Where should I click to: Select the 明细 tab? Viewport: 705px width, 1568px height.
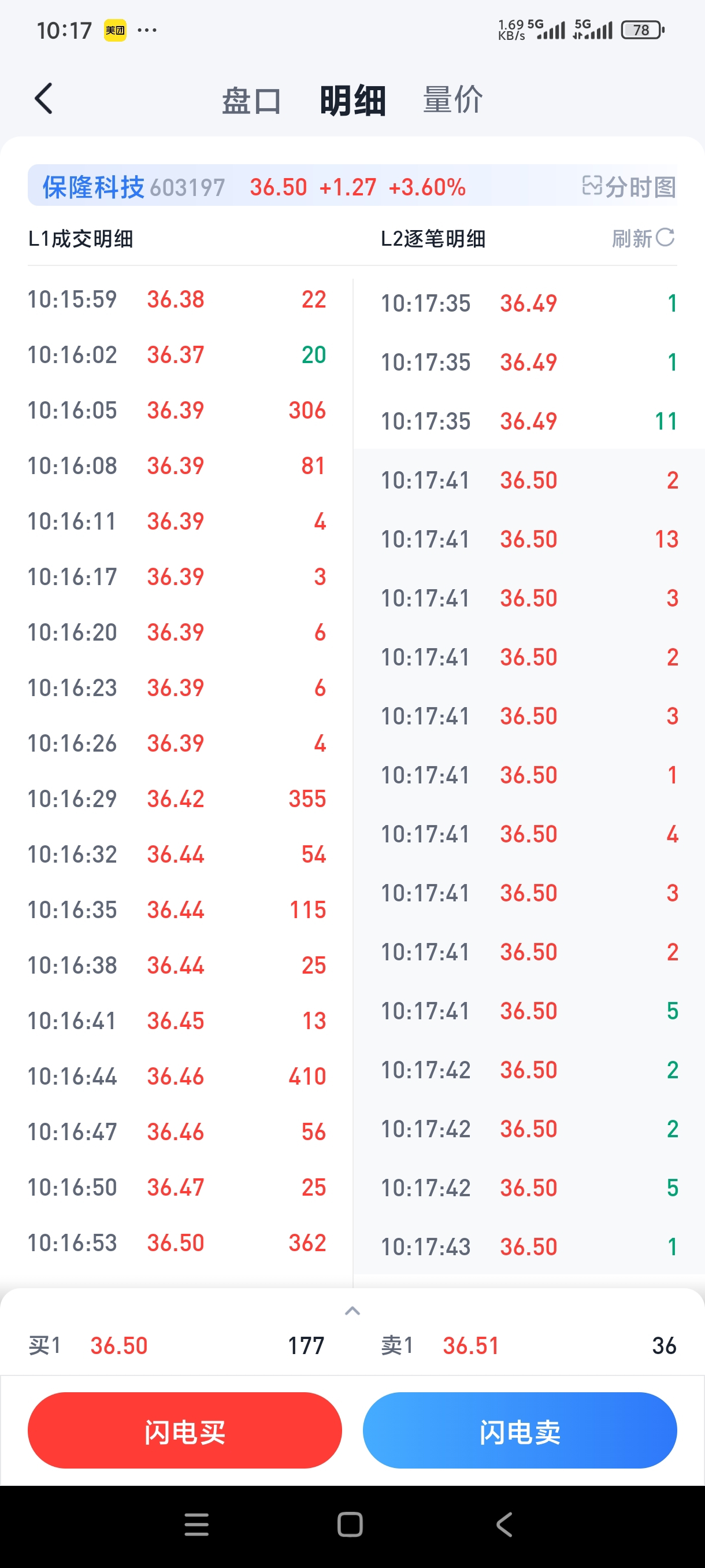coord(353,101)
